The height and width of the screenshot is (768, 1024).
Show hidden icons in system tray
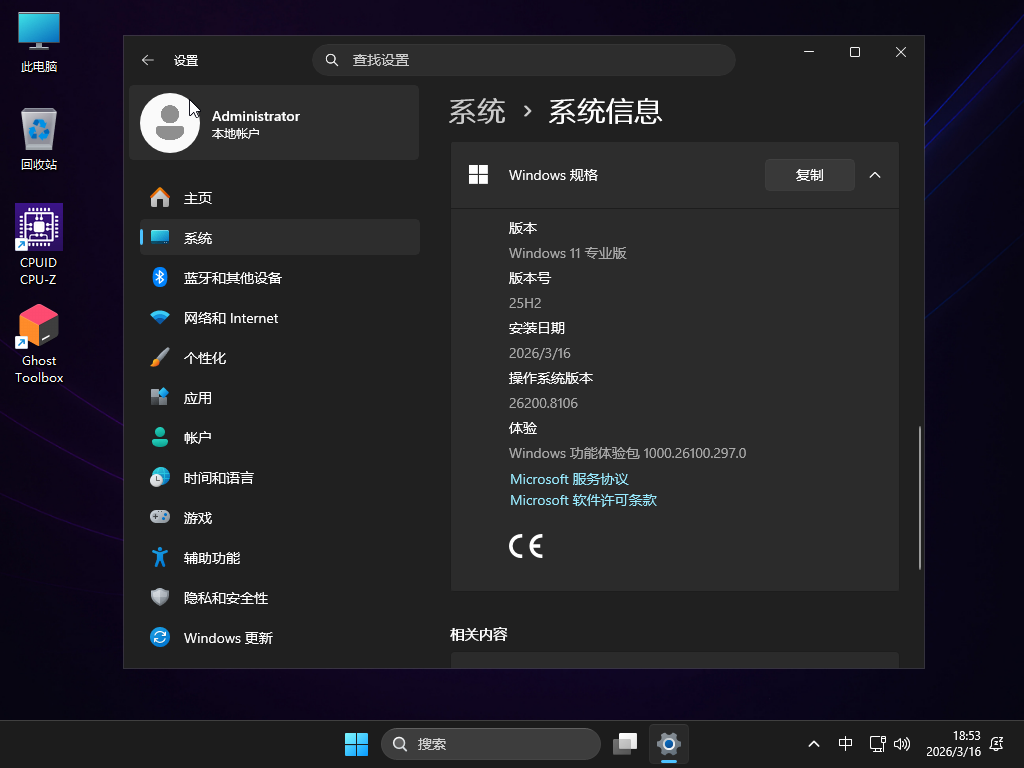814,744
